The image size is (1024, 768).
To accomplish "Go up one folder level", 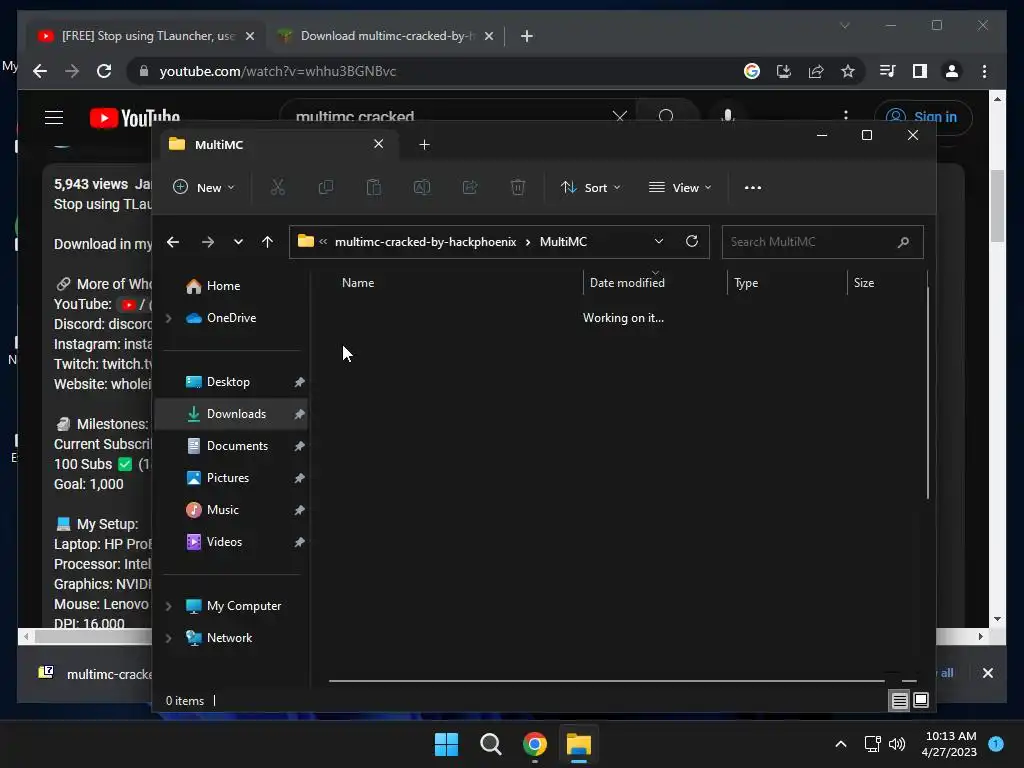I will 267,242.
